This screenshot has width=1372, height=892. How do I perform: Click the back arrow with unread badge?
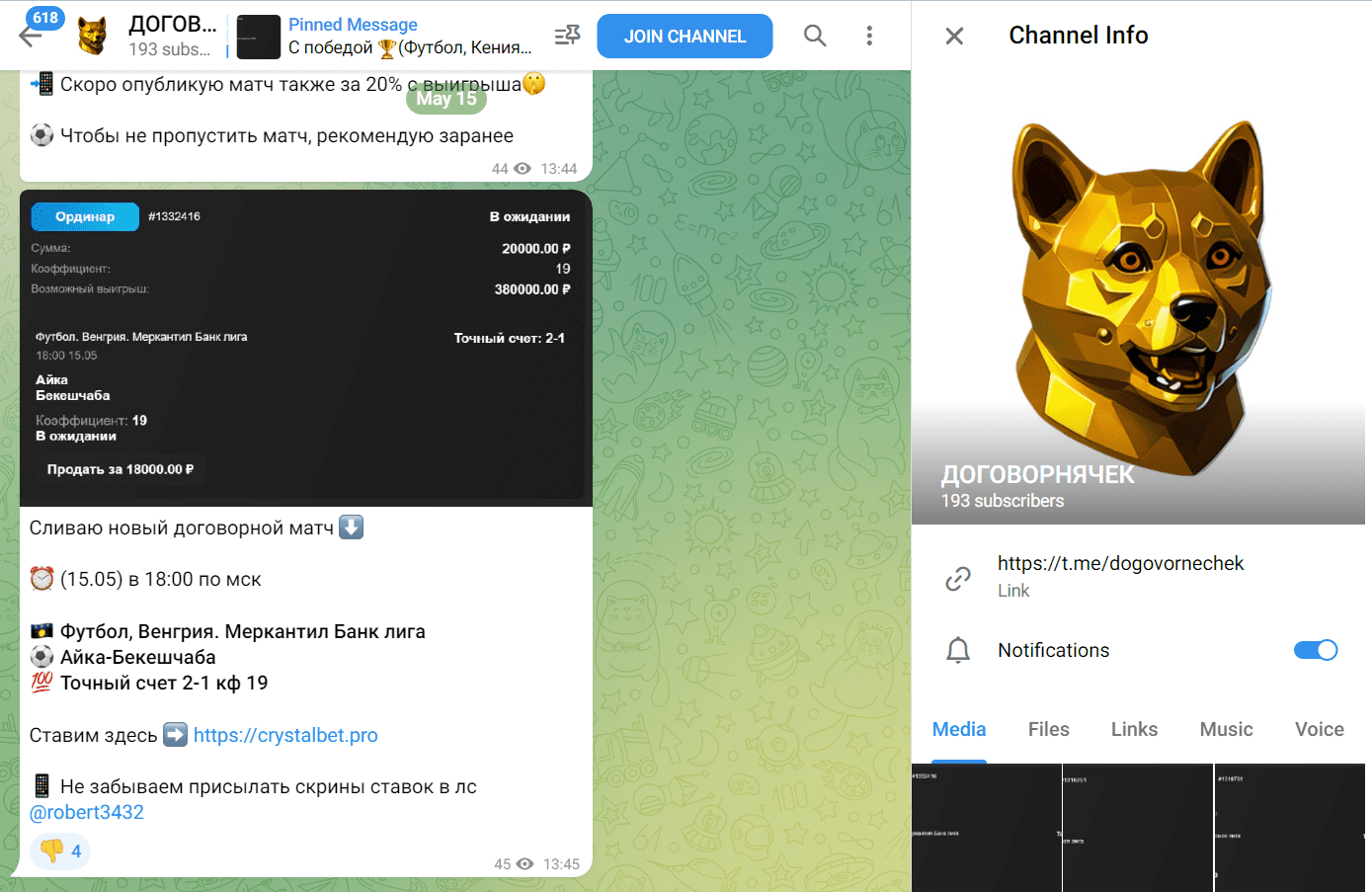pyautogui.click(x=32, y=36)
